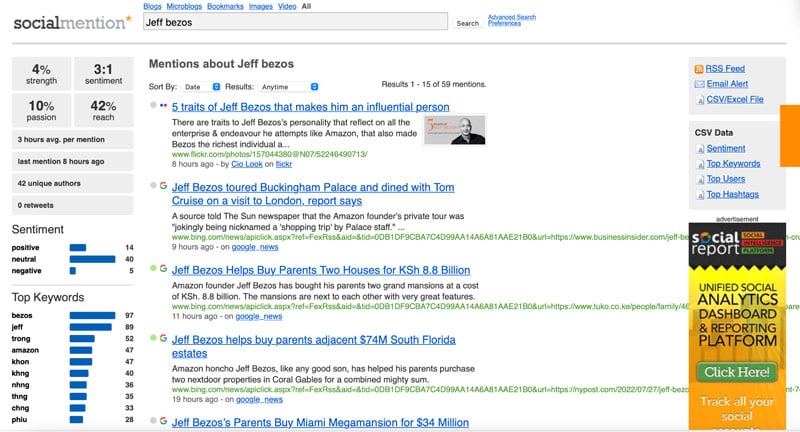Click the 3:1 sentiment box

pos(104,74)
